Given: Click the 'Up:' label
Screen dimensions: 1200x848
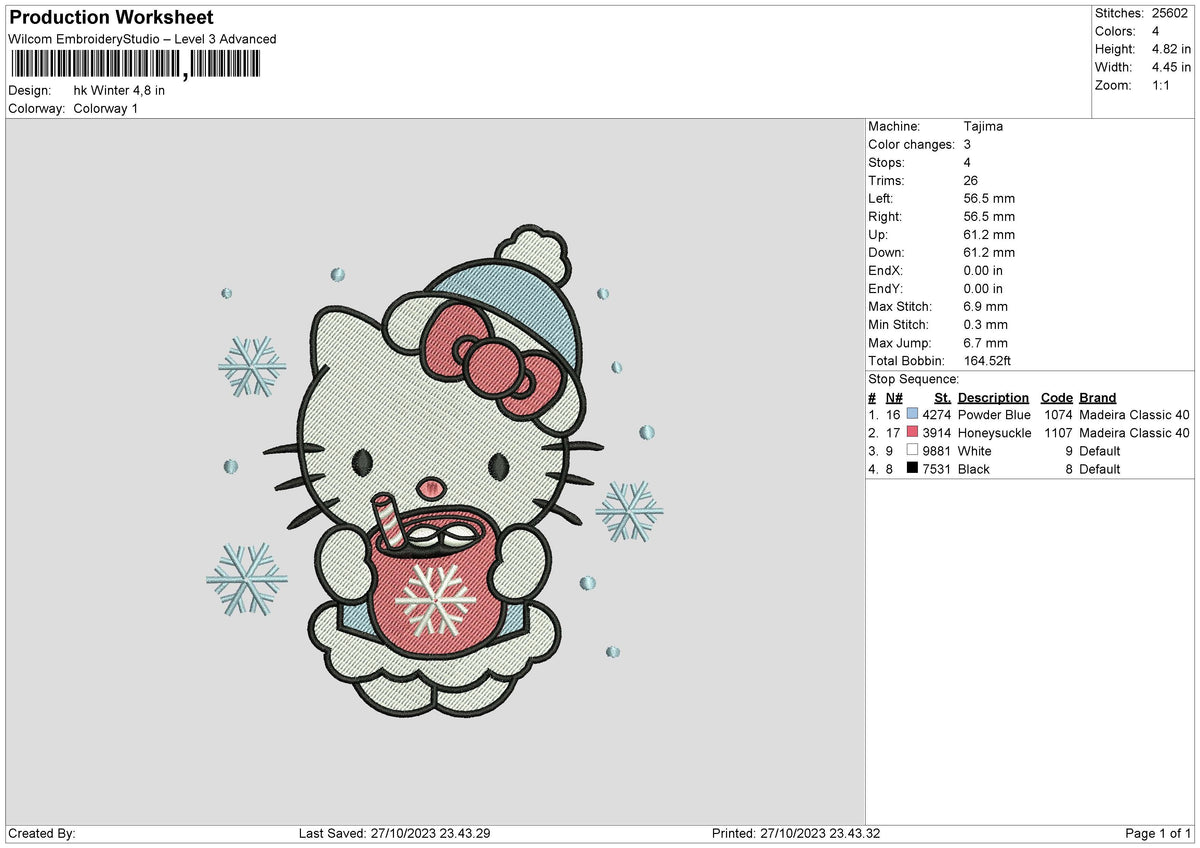Looking at the screenshot, I should (879, 235).
